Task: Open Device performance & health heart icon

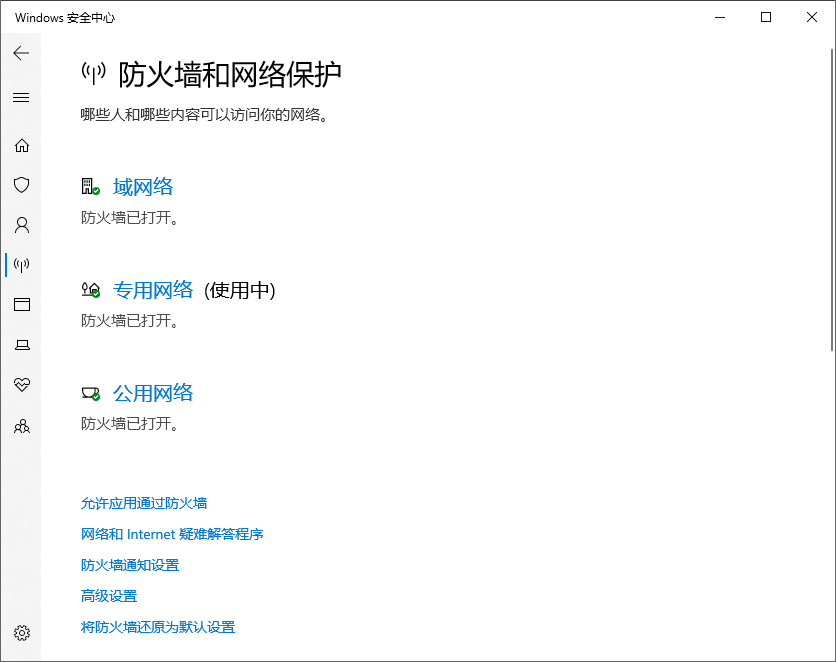Action: tap(22, 384)
